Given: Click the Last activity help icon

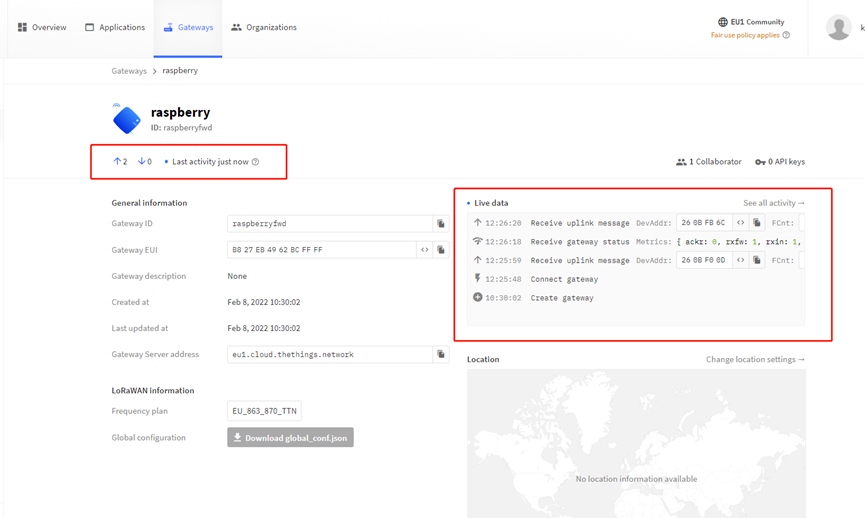Looking at the screenshot, I should [255, 162].
